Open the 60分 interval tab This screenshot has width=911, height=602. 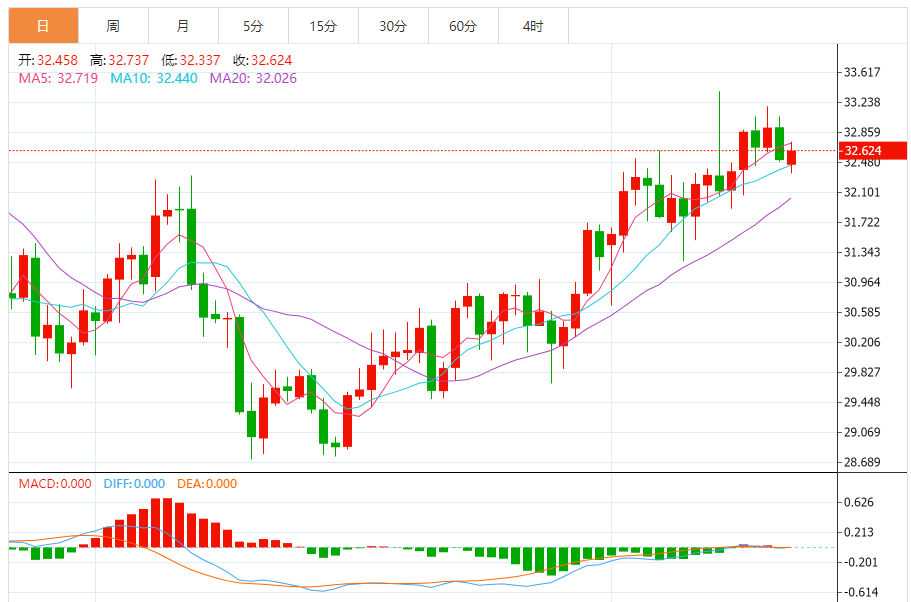[463, 26]
